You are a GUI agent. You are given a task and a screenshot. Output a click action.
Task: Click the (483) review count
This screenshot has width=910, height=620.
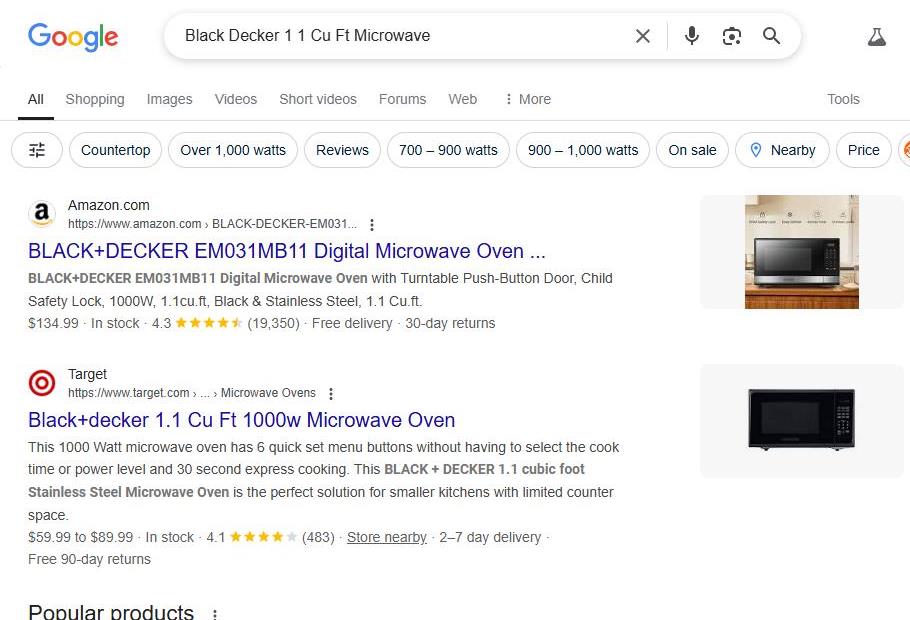[318, 538]
